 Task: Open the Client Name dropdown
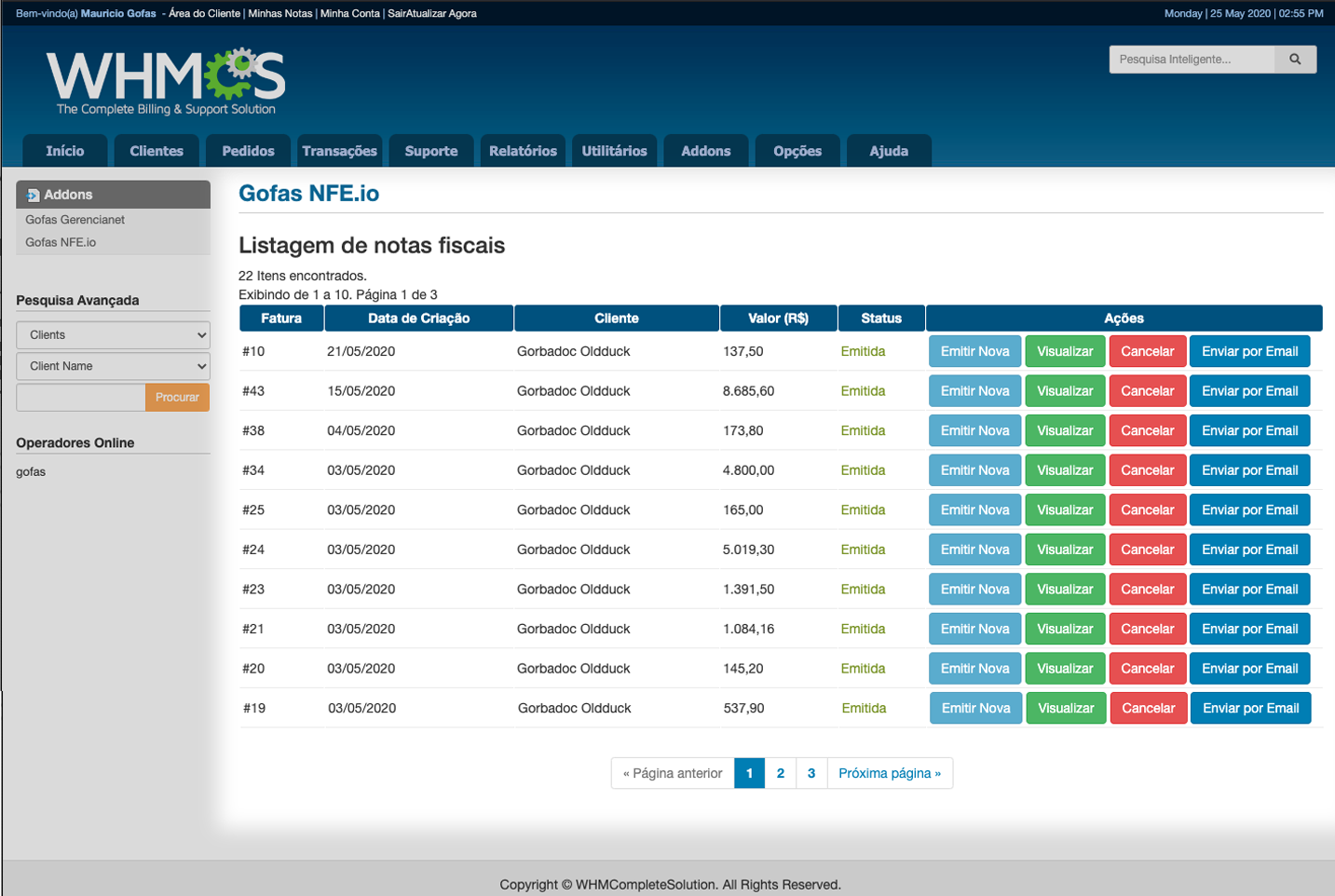(113, 366)
